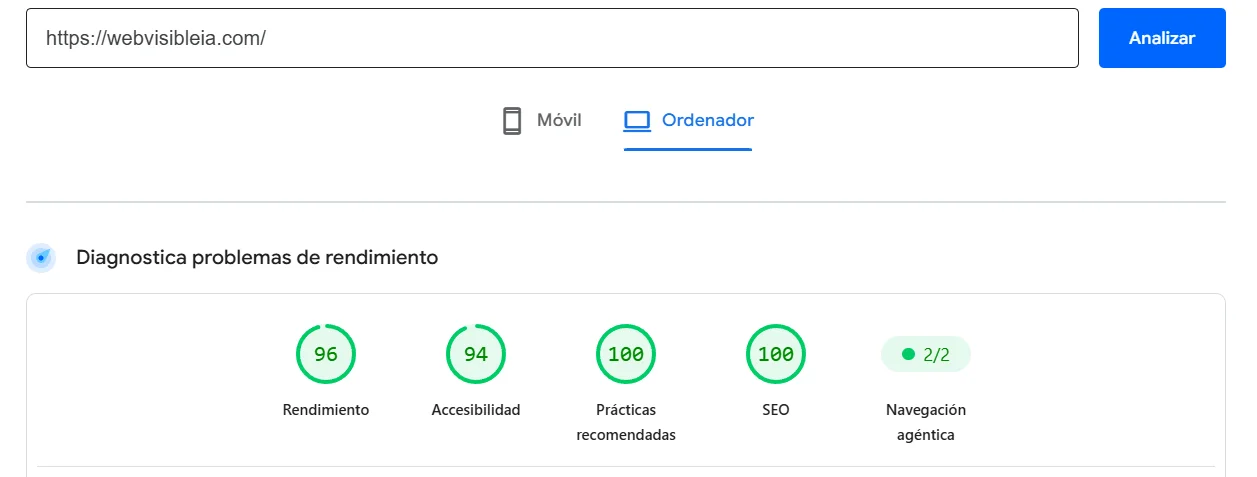Jump to Accesibilidad section via its label
1257x477 pixels.
tap(476, 410)
